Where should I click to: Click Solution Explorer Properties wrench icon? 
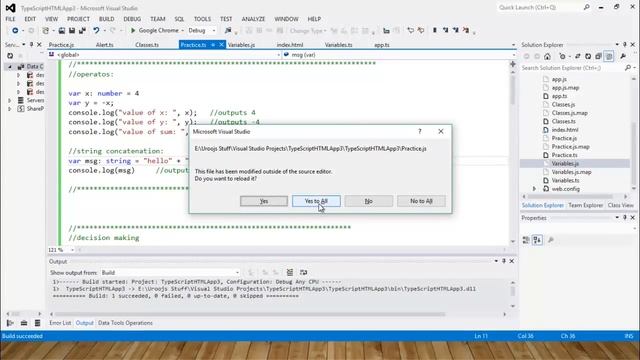(623, 56)
